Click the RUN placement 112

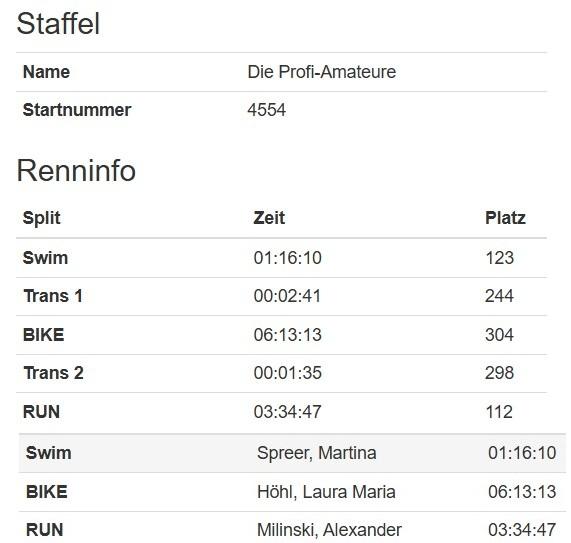(x=499, y=412)
